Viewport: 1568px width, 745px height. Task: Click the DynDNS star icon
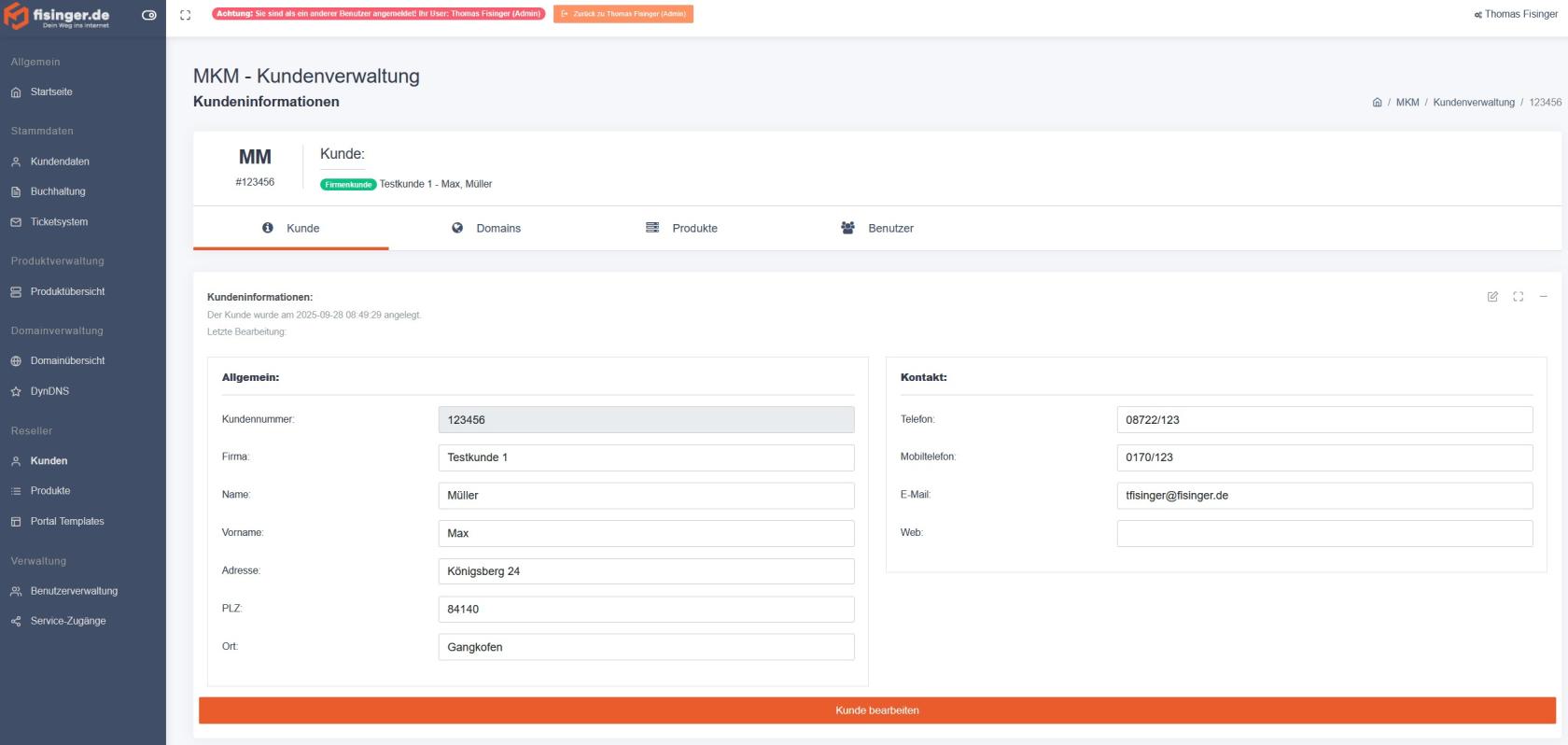point(16,392)
